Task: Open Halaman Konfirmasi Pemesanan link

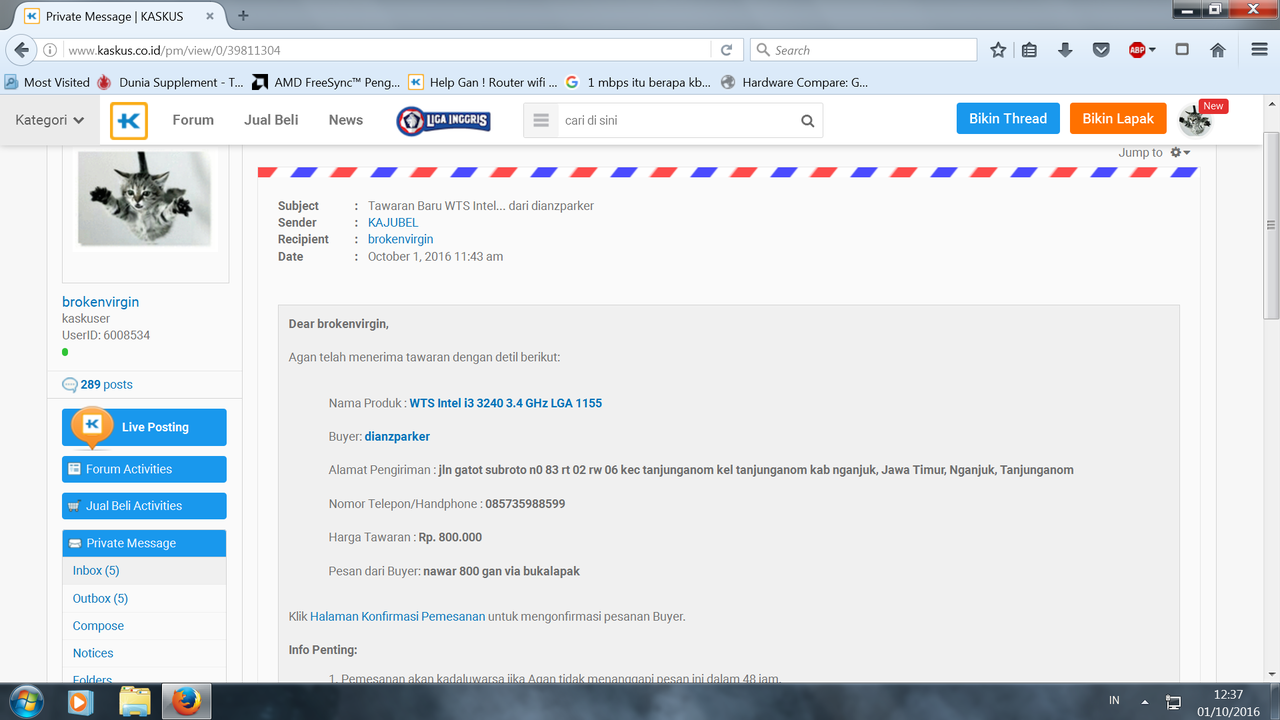Action: [397, 617]
